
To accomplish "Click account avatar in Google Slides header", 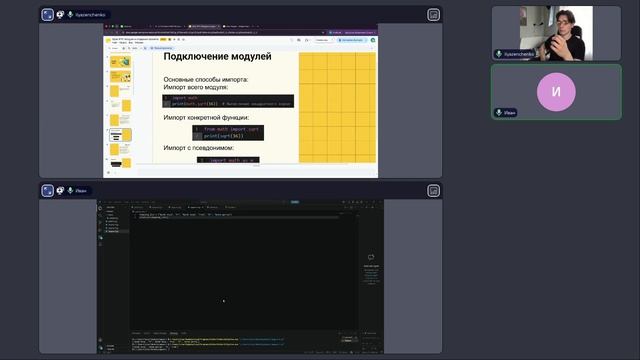I will coord(373,40).
